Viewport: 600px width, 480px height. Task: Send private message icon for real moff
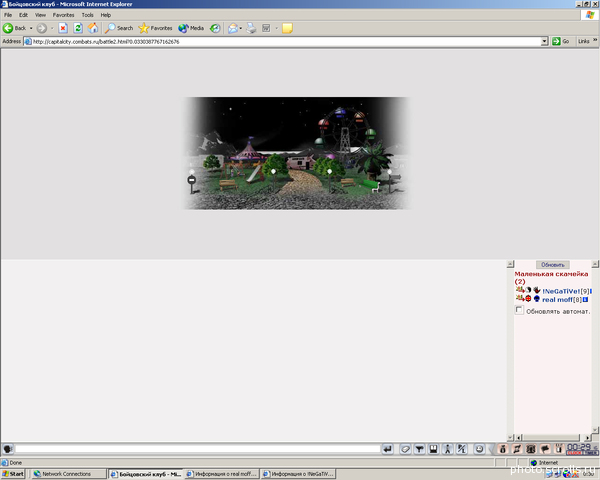coord(520,299)
